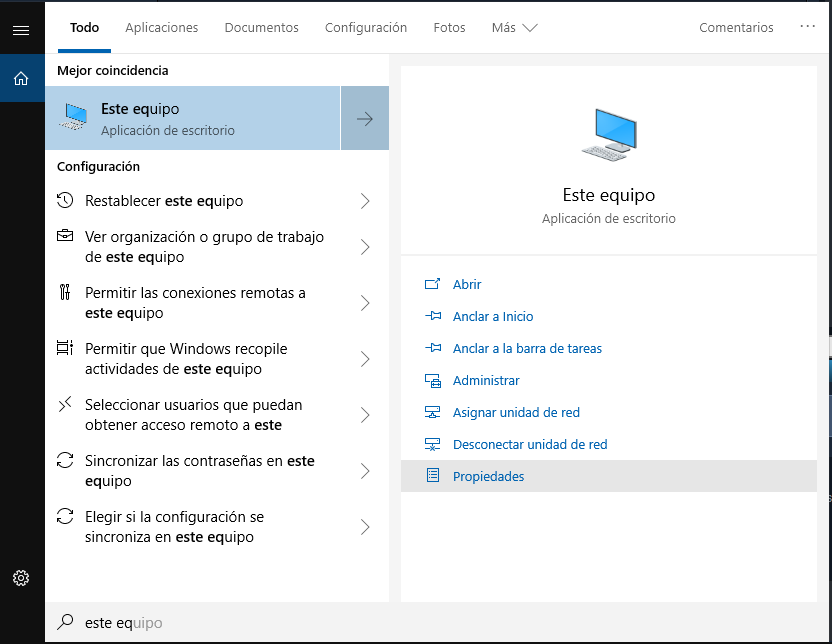
Task: Open 'Sincronizar las contraseñas en este equipo'
Action: [x=217, y=471]
